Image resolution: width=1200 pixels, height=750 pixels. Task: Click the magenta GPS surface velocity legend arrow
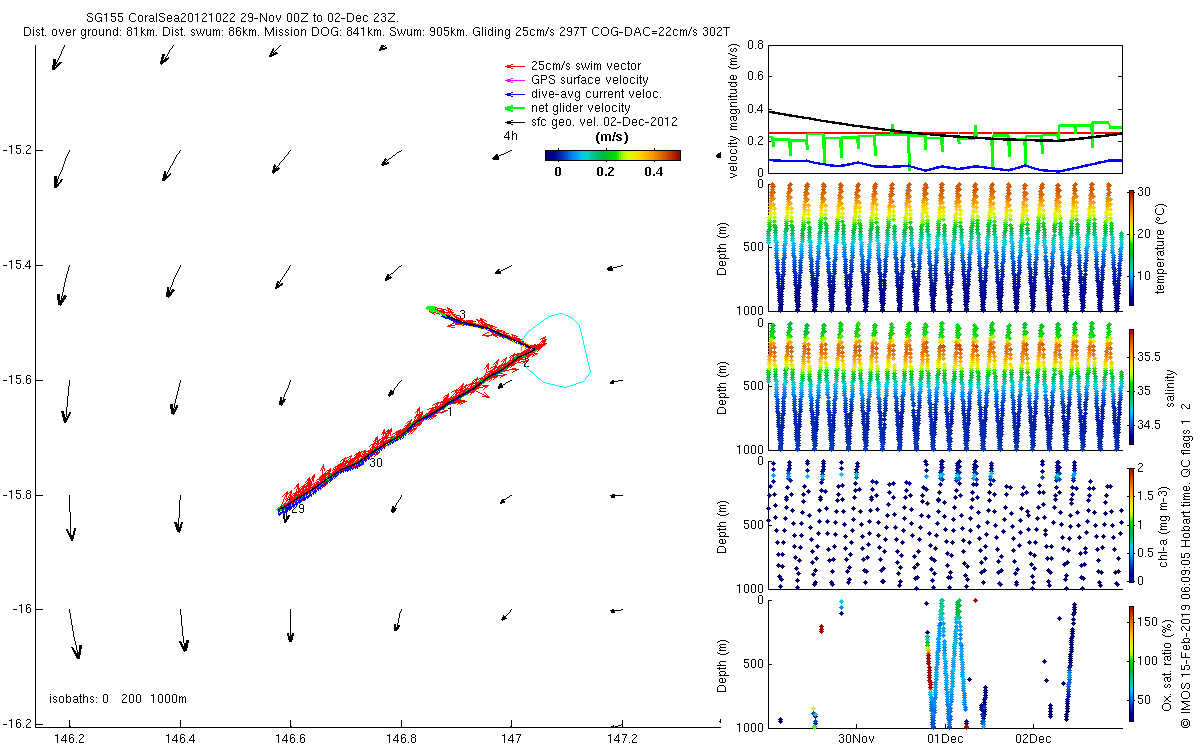514,80
